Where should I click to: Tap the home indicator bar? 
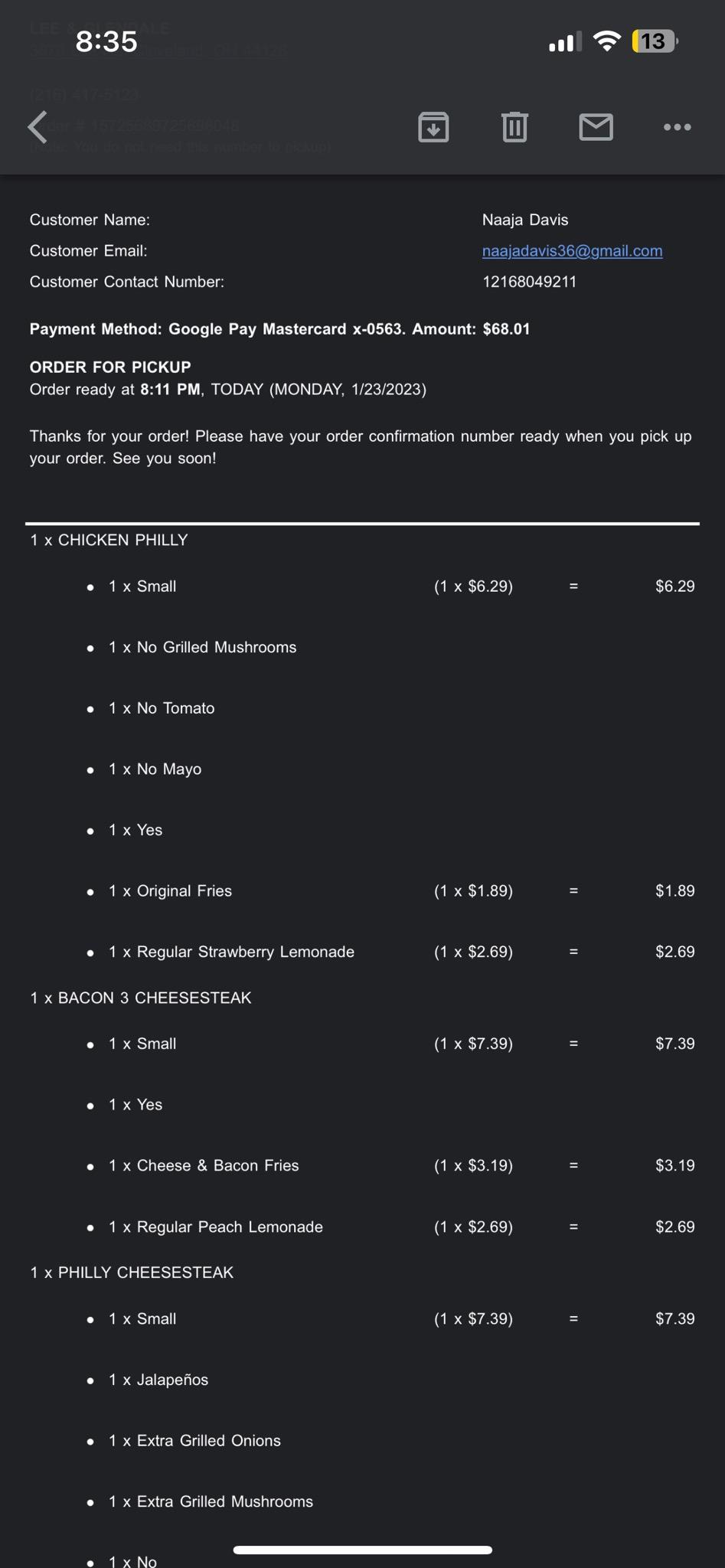(x=362, y=1550)
